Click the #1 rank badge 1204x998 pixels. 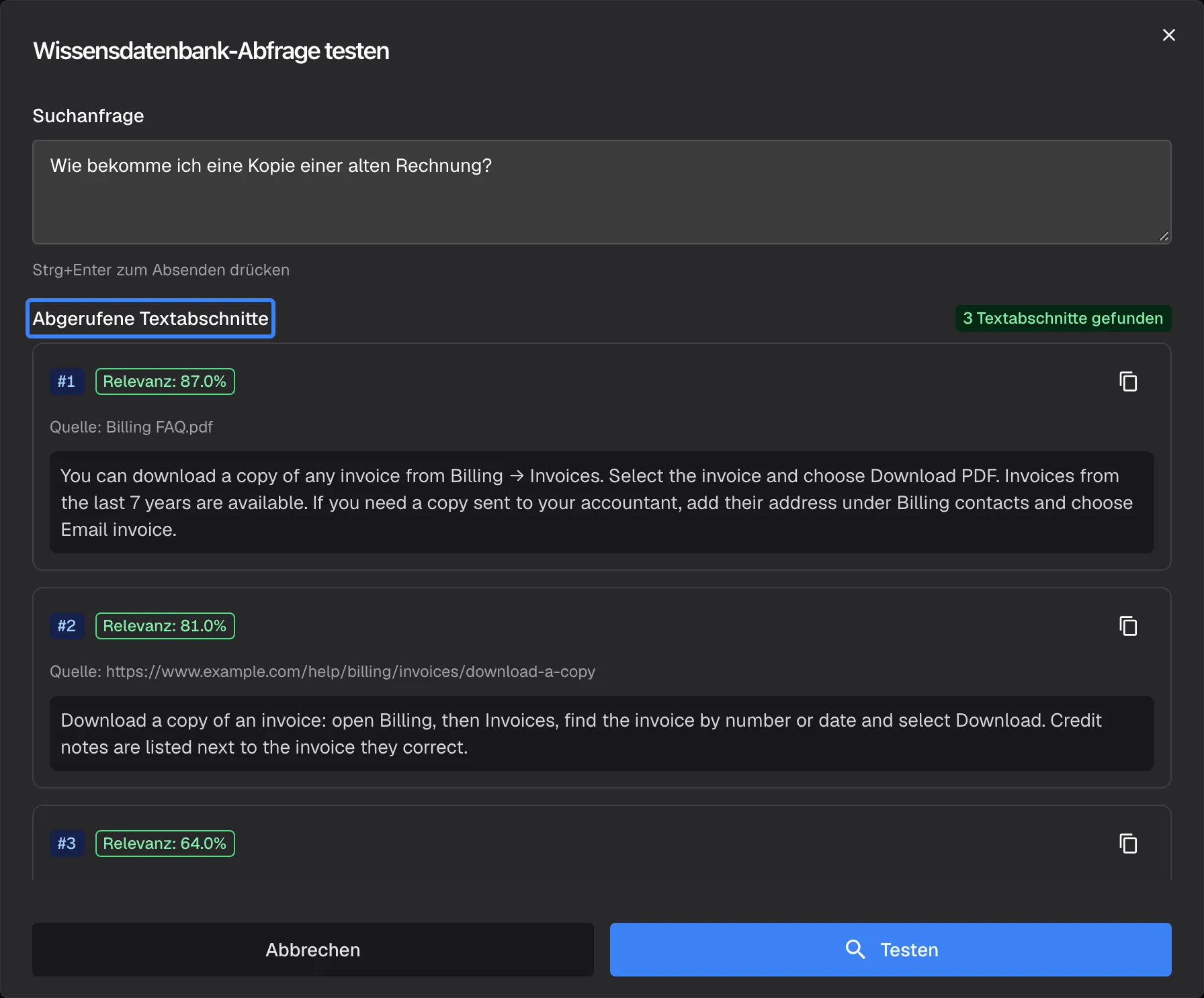click(x=67, y=381)
